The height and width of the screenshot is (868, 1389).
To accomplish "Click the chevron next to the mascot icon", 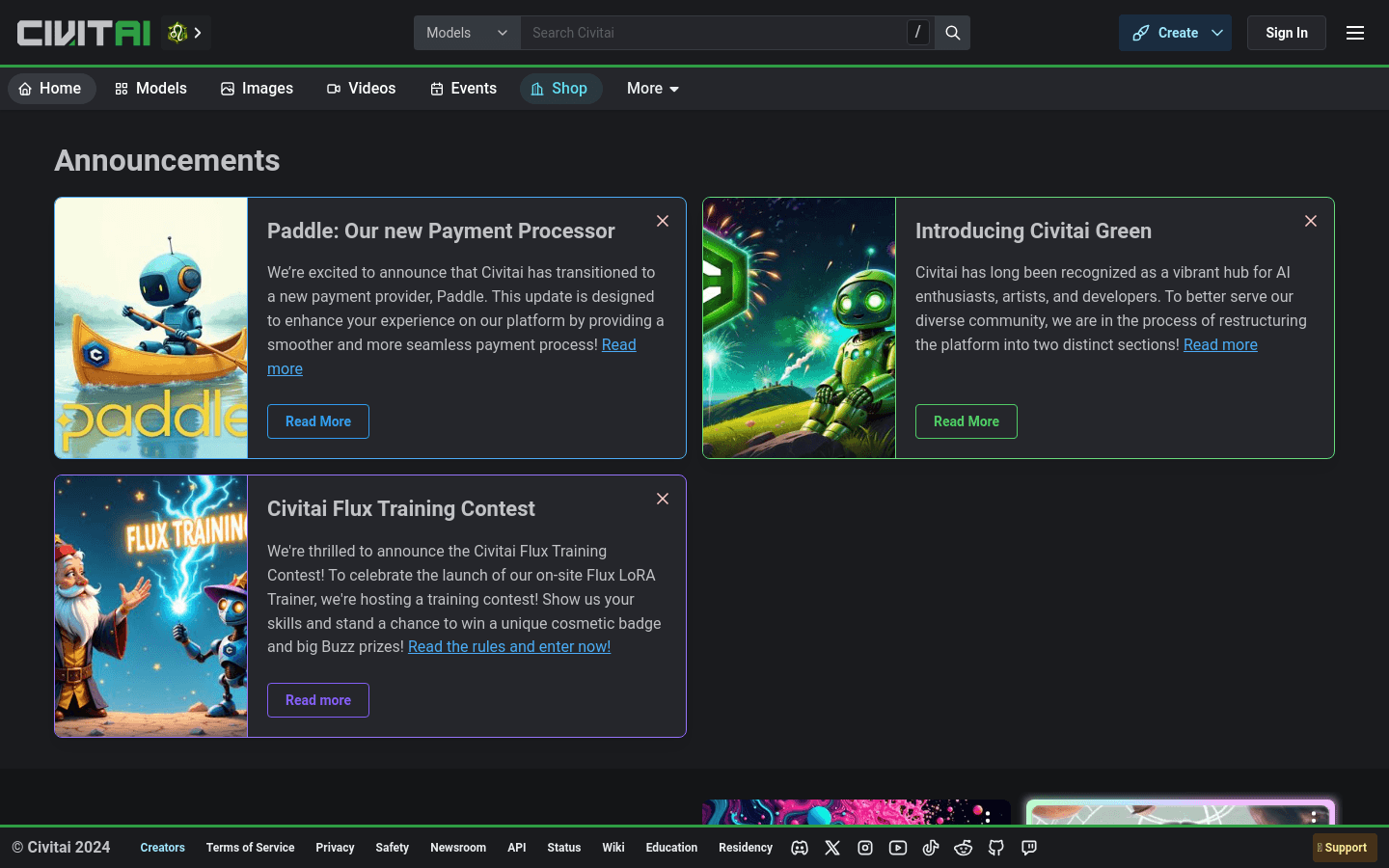I will tap(198, 33).
